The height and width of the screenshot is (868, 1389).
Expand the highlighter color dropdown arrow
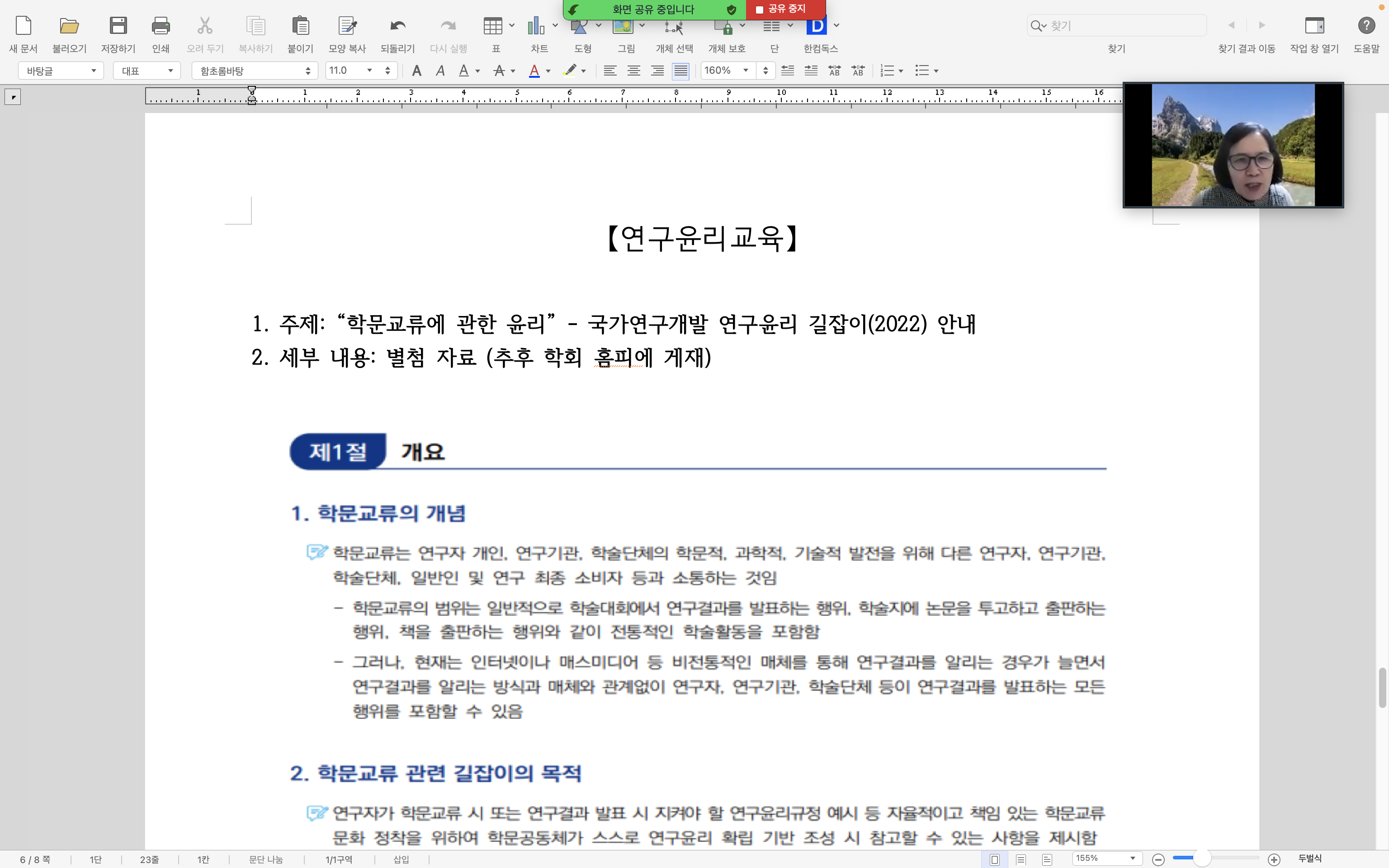584,71
